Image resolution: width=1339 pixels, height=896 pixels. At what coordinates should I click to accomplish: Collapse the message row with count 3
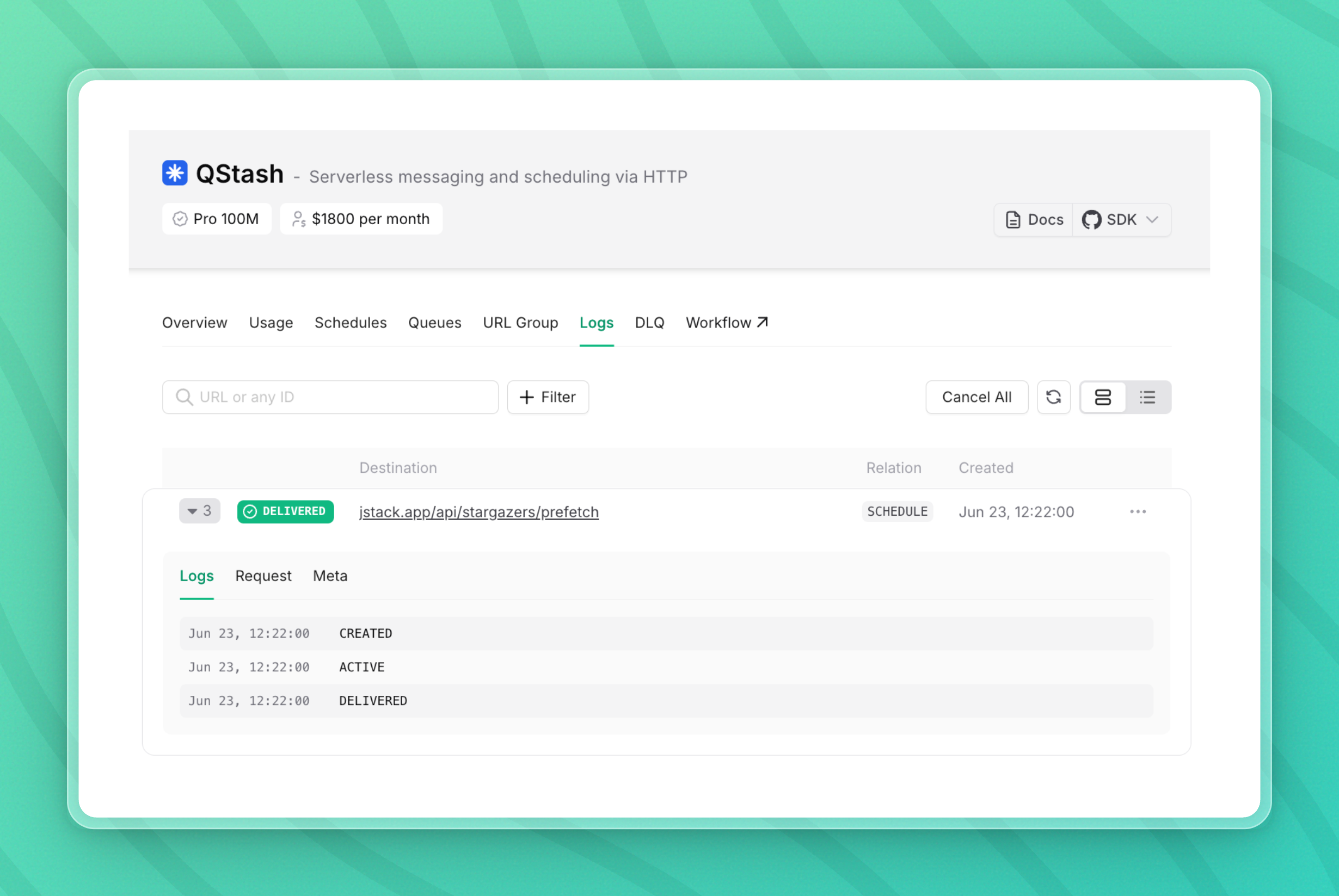tap(200, 511)
